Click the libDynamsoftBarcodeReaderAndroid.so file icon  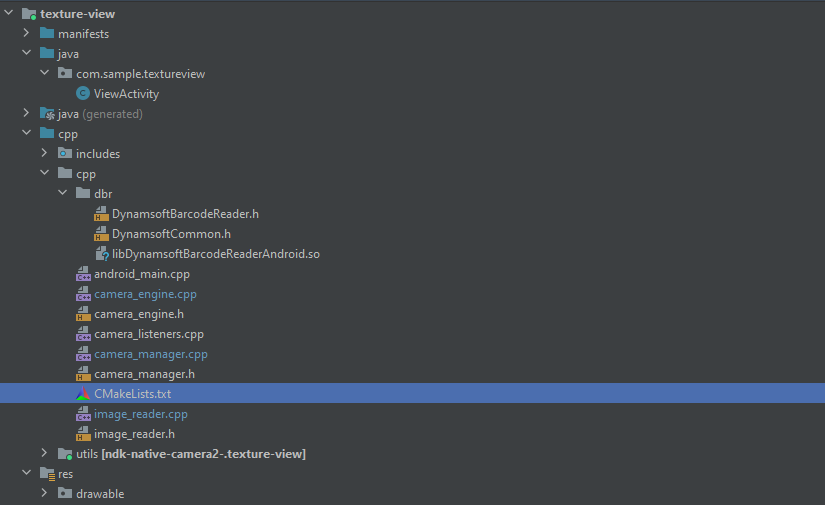coord(101,254)
